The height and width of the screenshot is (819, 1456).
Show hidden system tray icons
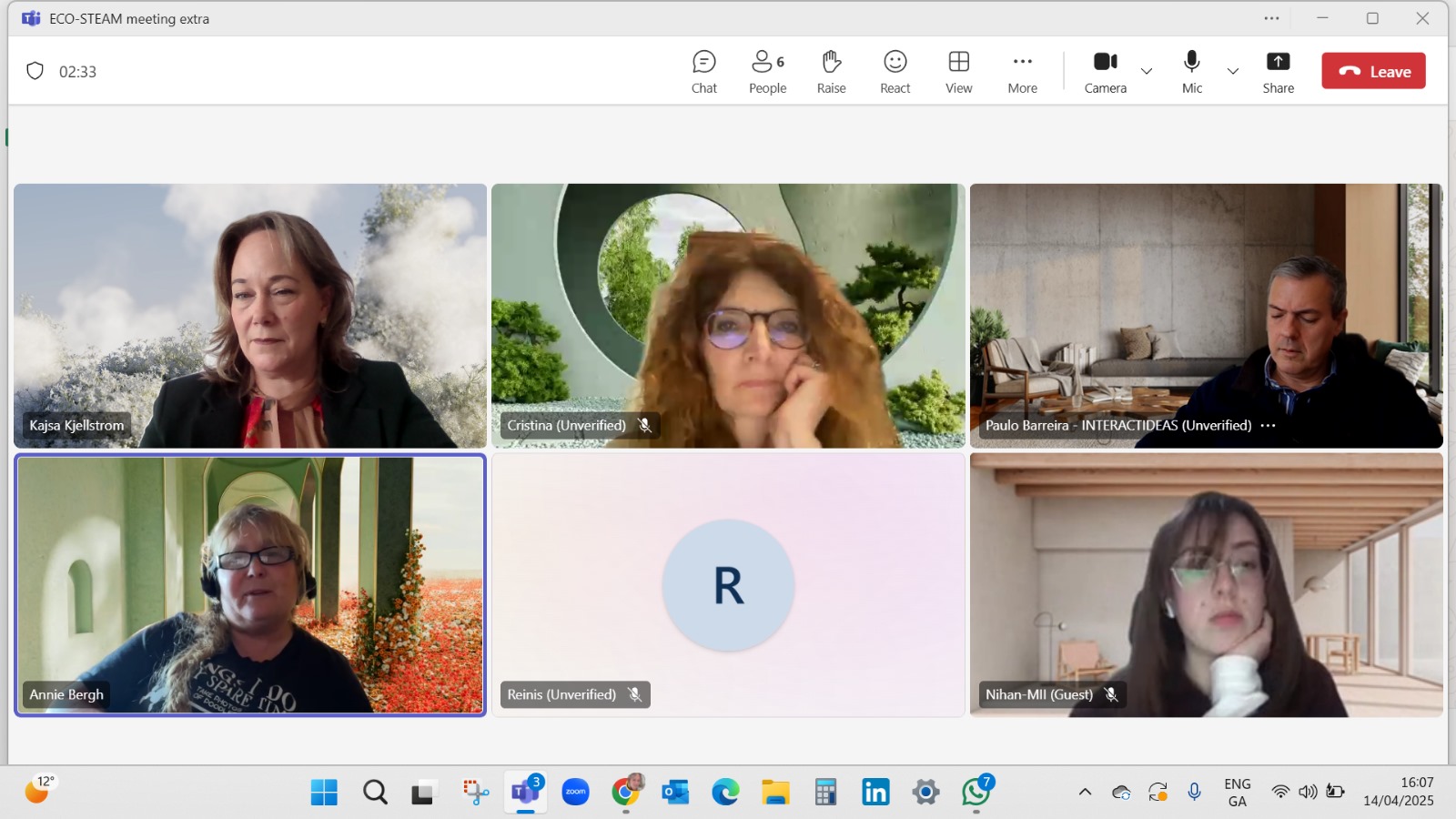coord(1085,793)
